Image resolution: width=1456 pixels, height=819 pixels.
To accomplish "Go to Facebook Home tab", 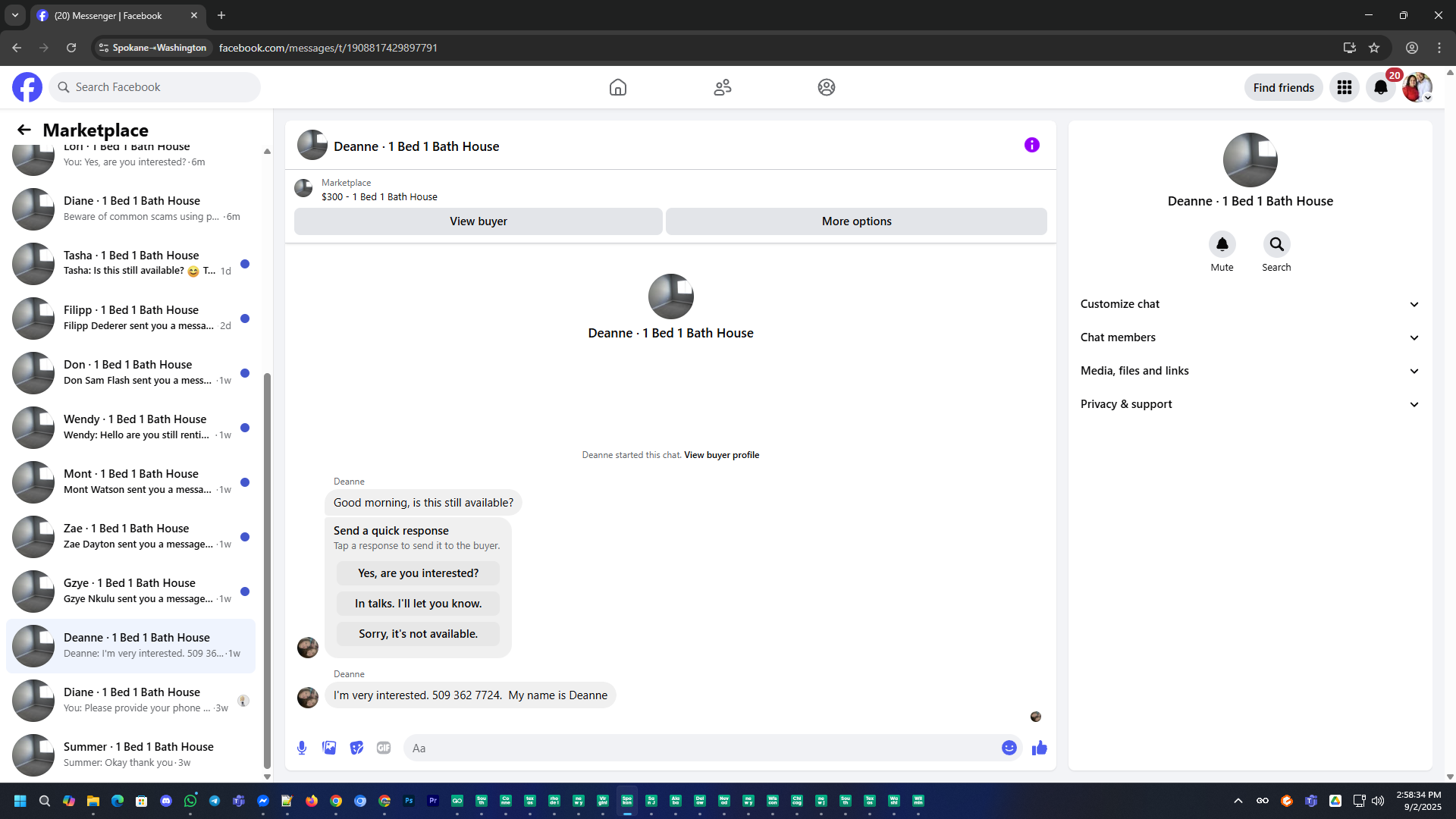I will pos(618,88).
